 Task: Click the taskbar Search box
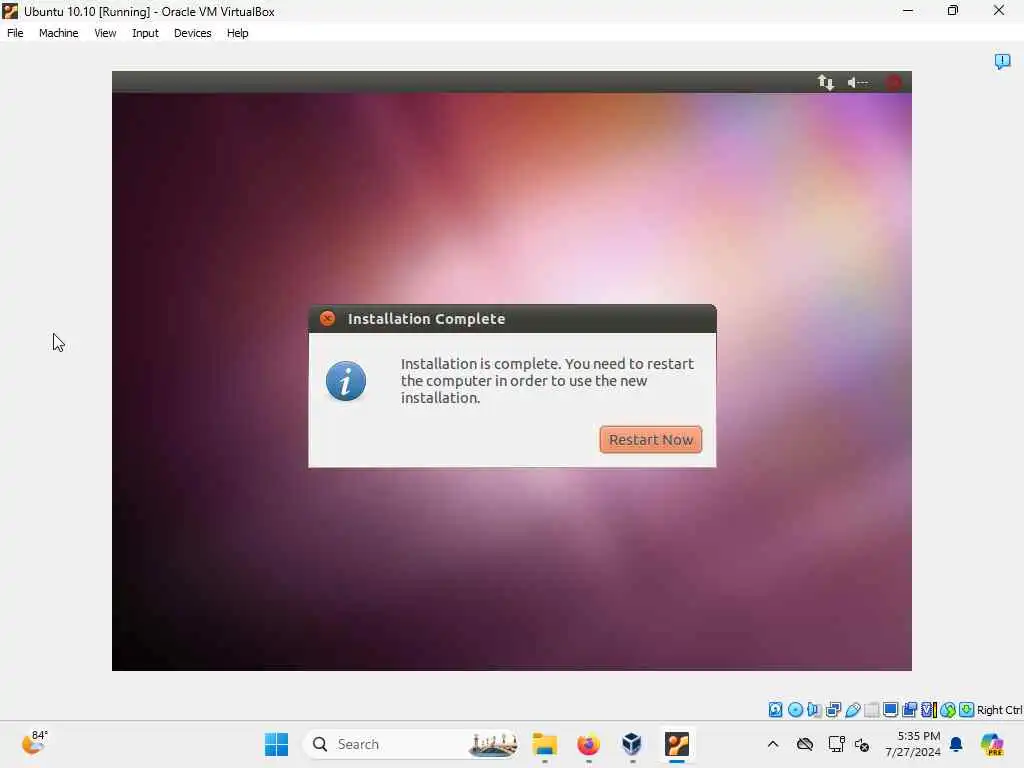[411, 744]
